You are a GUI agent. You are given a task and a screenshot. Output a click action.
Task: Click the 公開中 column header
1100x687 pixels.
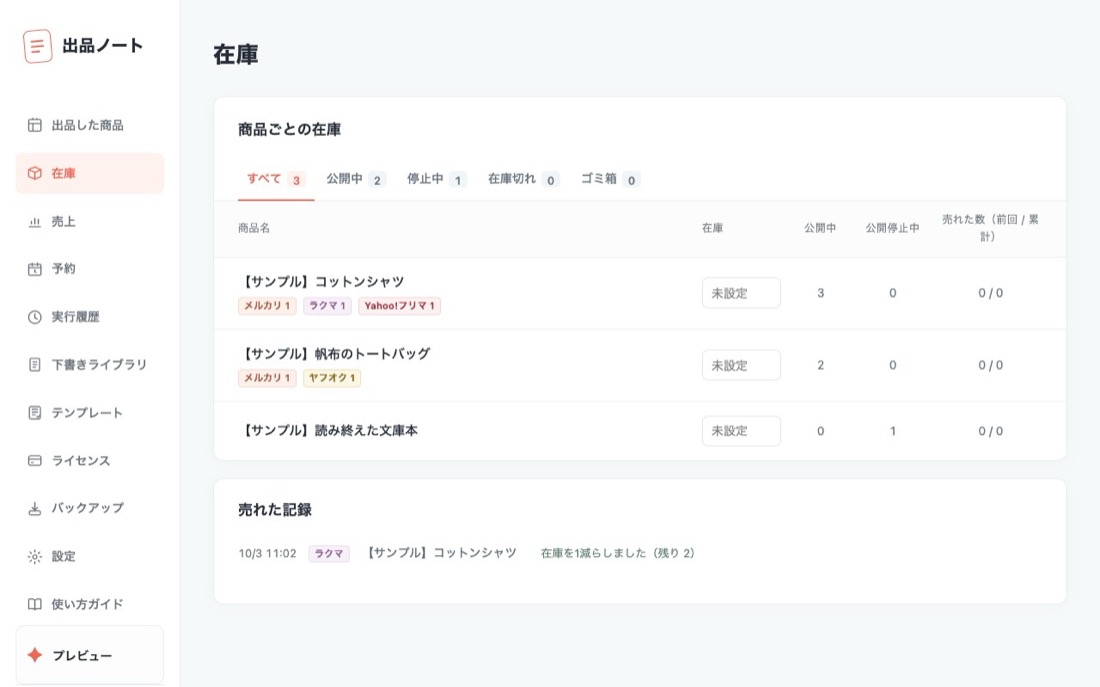pos(820,228)
